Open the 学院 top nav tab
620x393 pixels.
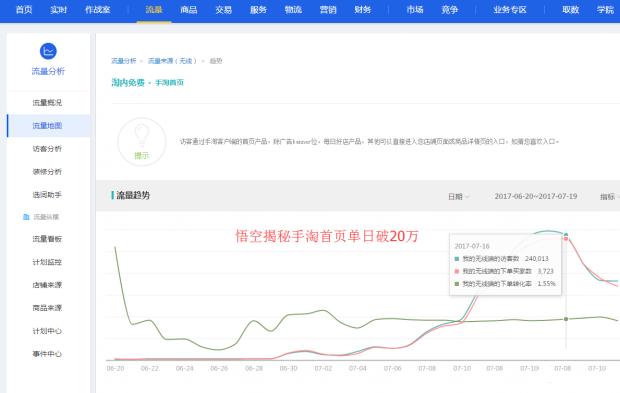pyautogui.click(x=605, y=10)
